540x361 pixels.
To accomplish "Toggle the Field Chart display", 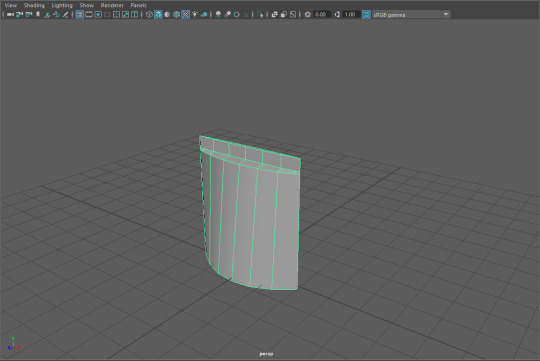I will 116,14.
